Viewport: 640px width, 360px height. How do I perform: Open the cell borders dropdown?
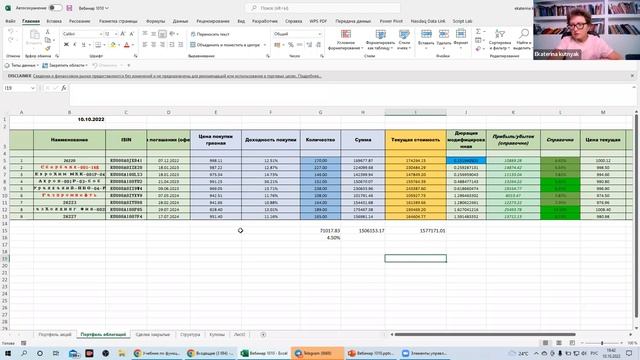pyautogui.click(x=103, y=44)
